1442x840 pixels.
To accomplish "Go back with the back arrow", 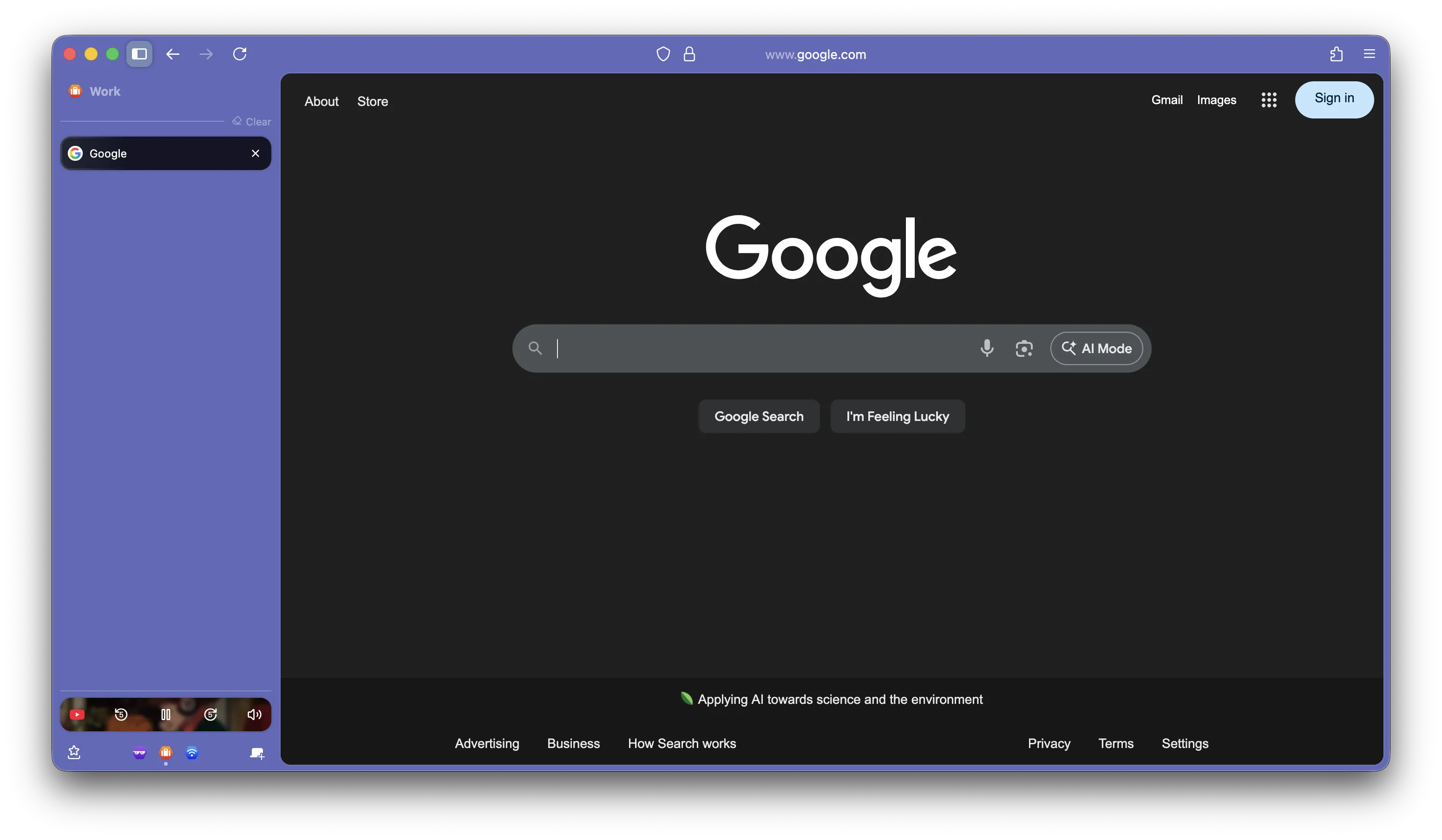I will point(173,54).
